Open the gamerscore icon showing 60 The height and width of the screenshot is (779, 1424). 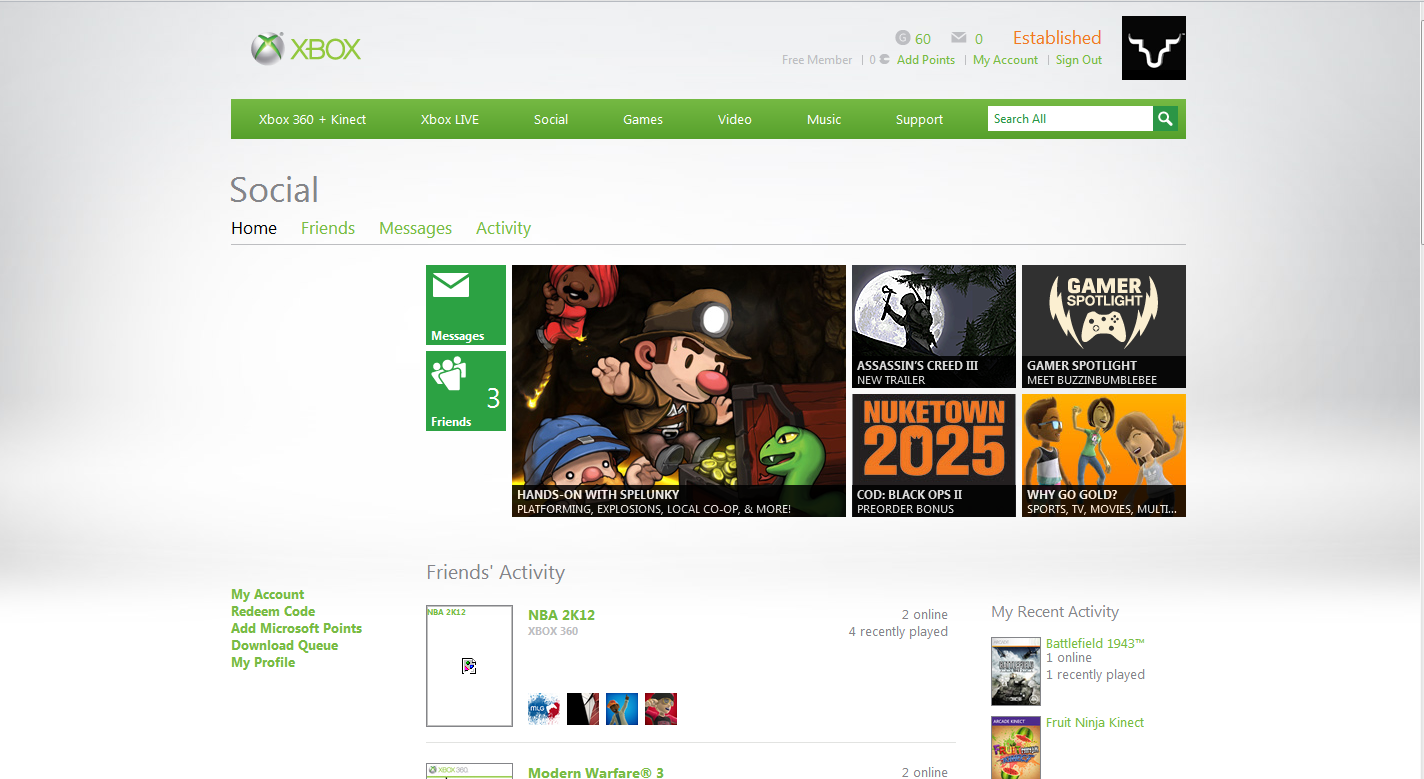click(x=903, y=38)
